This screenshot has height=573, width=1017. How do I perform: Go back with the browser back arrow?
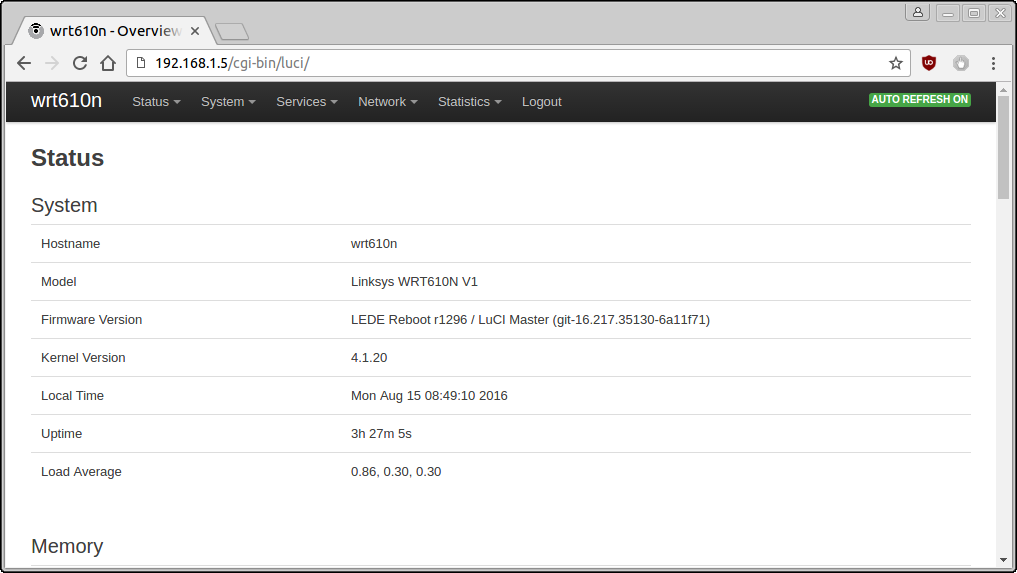[x=24, y=63]
